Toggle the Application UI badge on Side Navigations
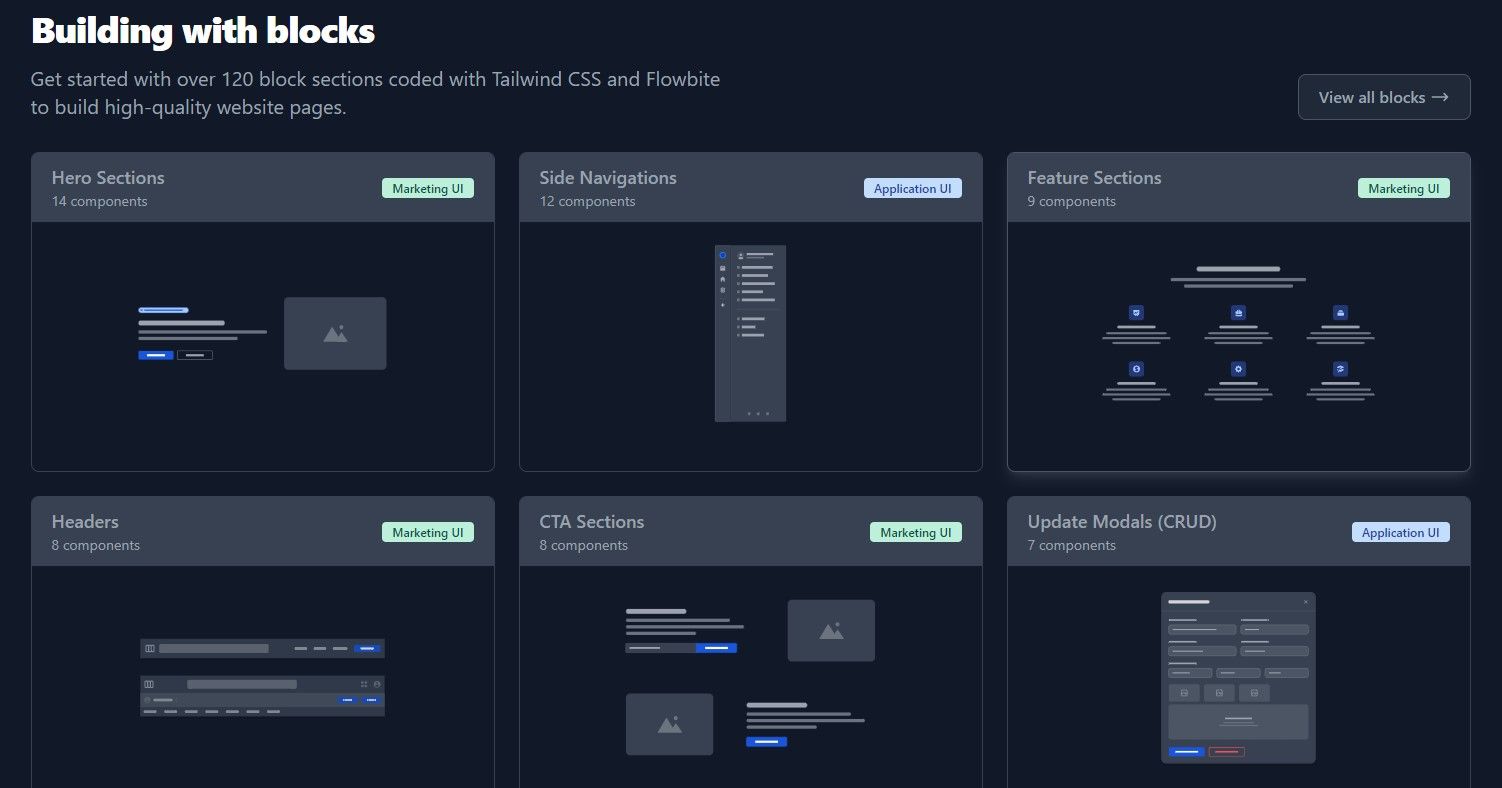The height and width of the screenshot is (788, 1502). coord(912,188)
